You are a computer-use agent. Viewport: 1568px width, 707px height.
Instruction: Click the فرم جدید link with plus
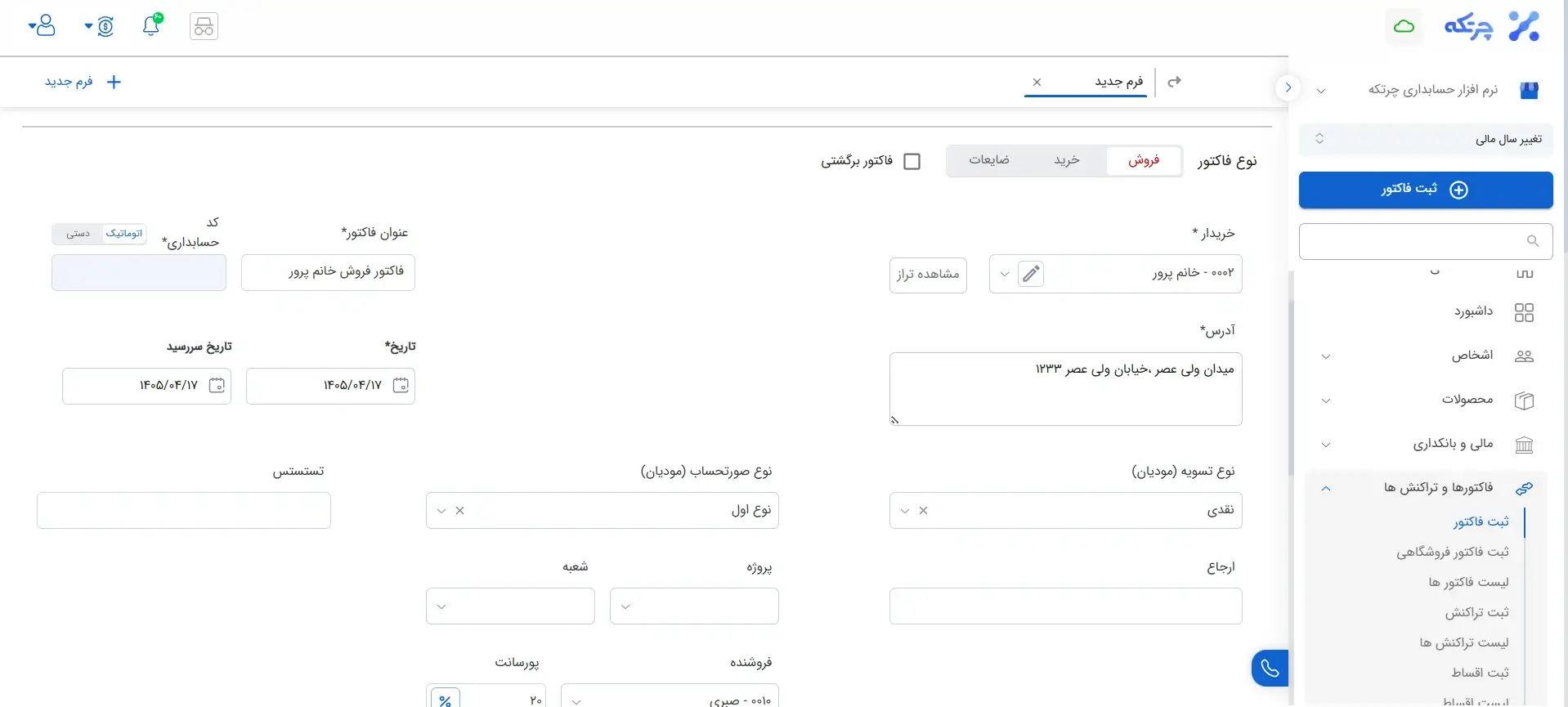pos(83,82)
